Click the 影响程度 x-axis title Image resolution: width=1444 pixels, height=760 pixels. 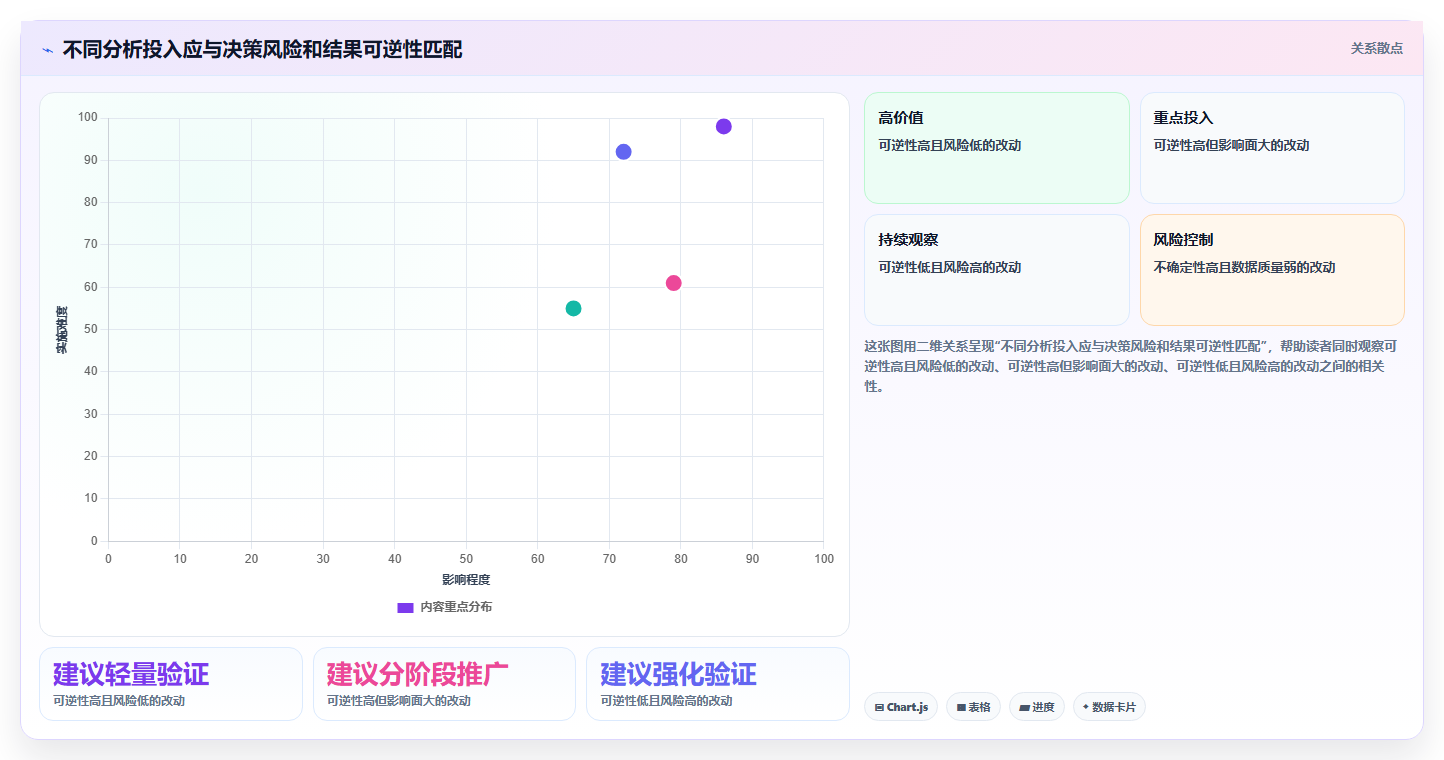(466, 580)
